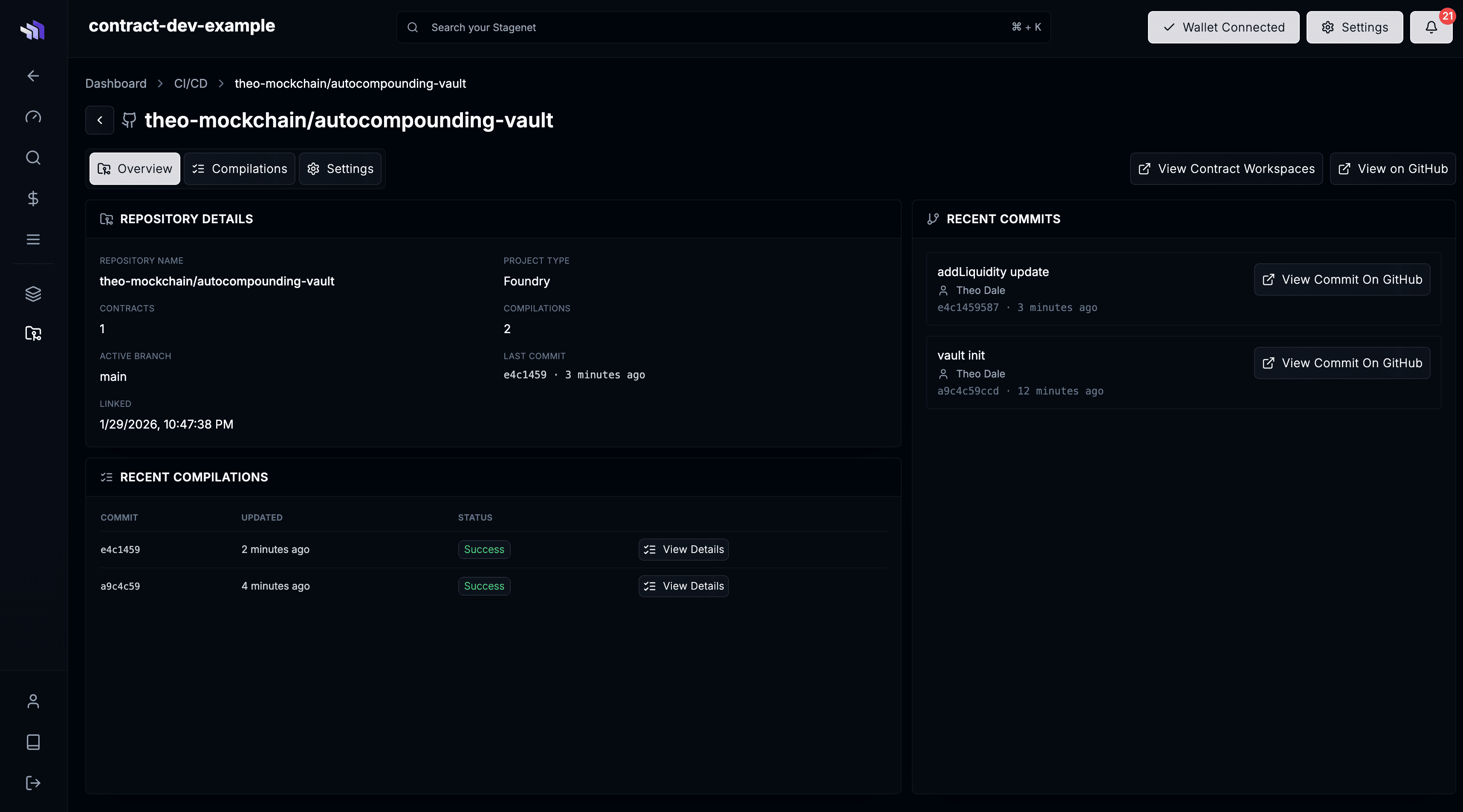This screenshot has width=1463, height=812.
Task: Open View Details for commit e4c1459
Action: point(683,549)
